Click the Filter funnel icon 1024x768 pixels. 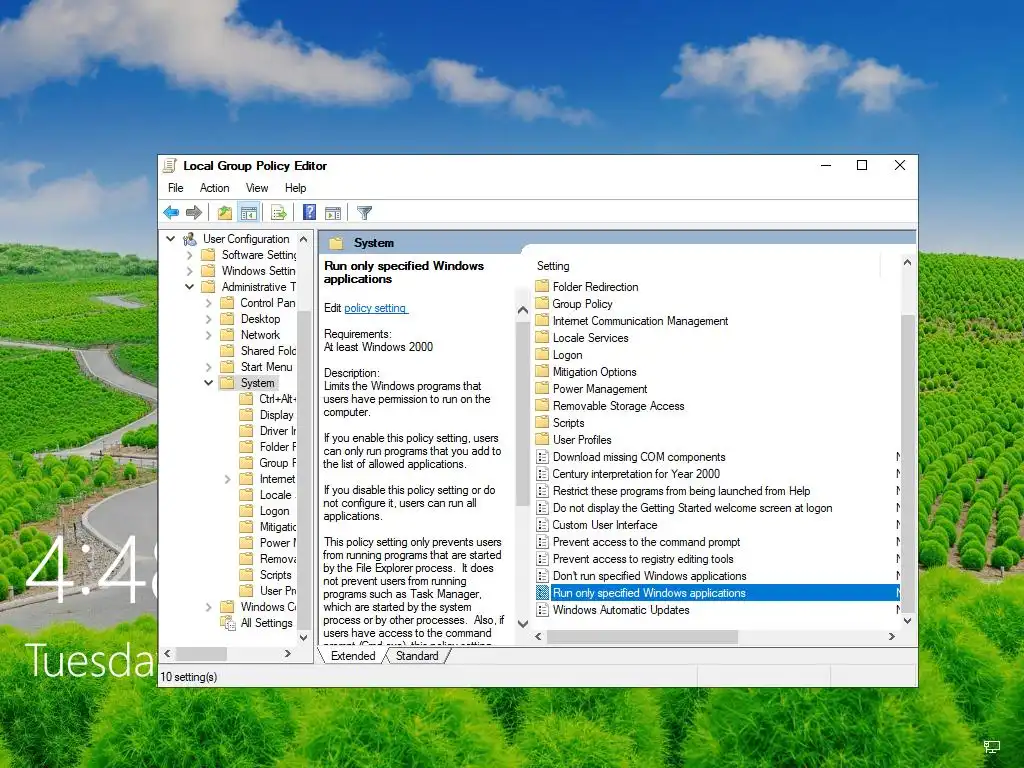tap(364, 212)
